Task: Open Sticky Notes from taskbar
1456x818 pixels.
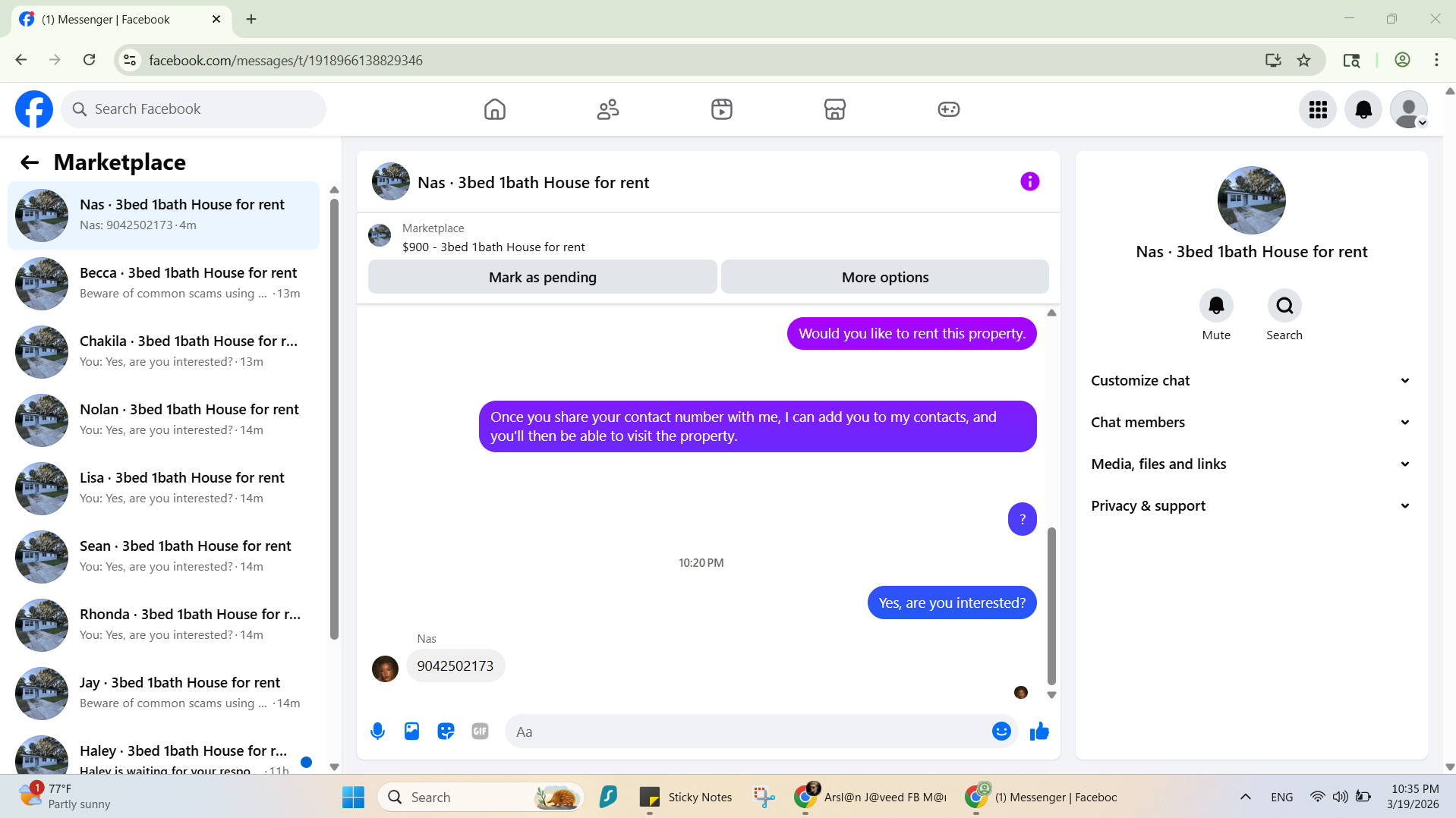Action: tap(686, 797)
